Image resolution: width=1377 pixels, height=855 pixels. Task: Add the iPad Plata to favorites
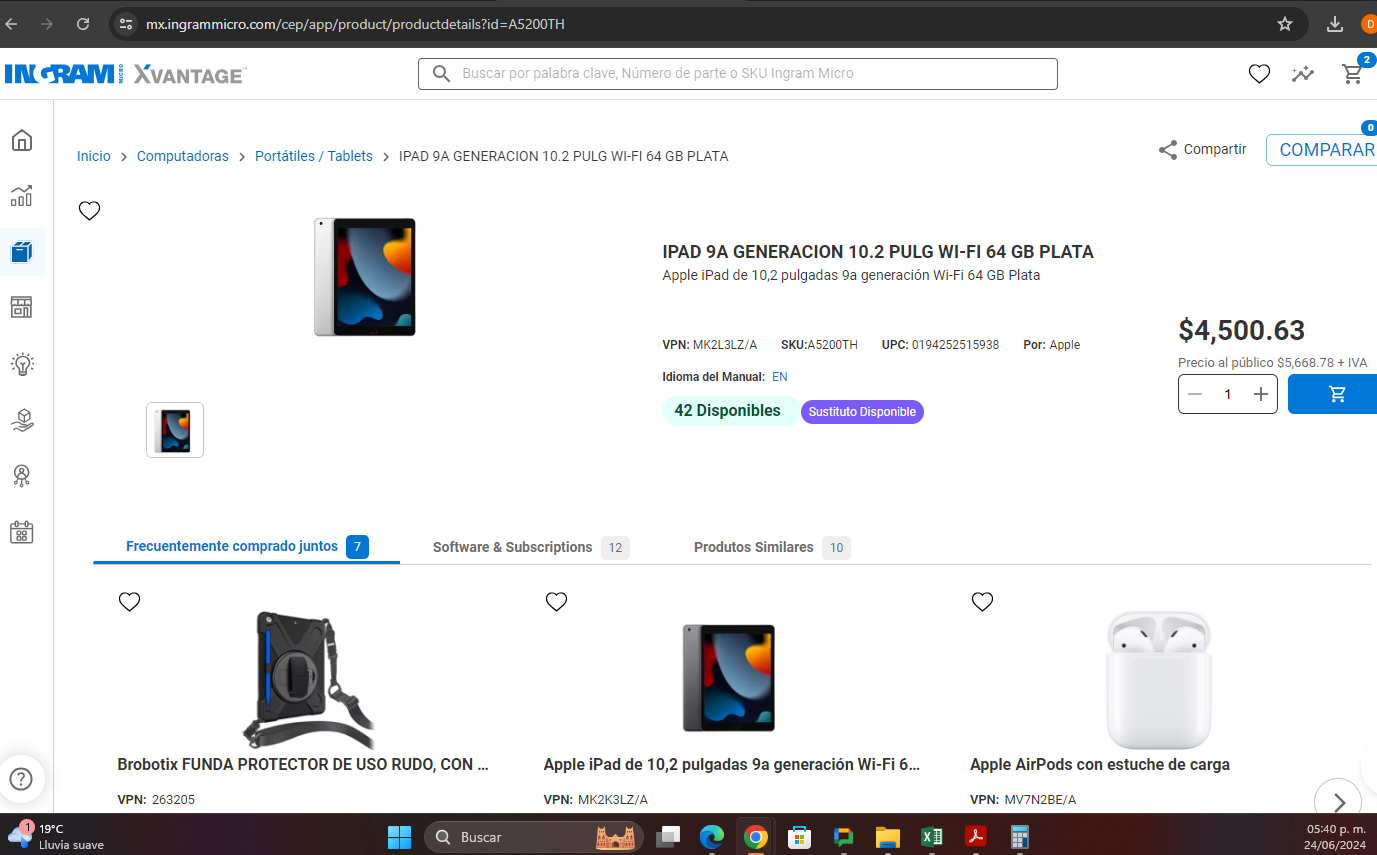coord(90,211)
